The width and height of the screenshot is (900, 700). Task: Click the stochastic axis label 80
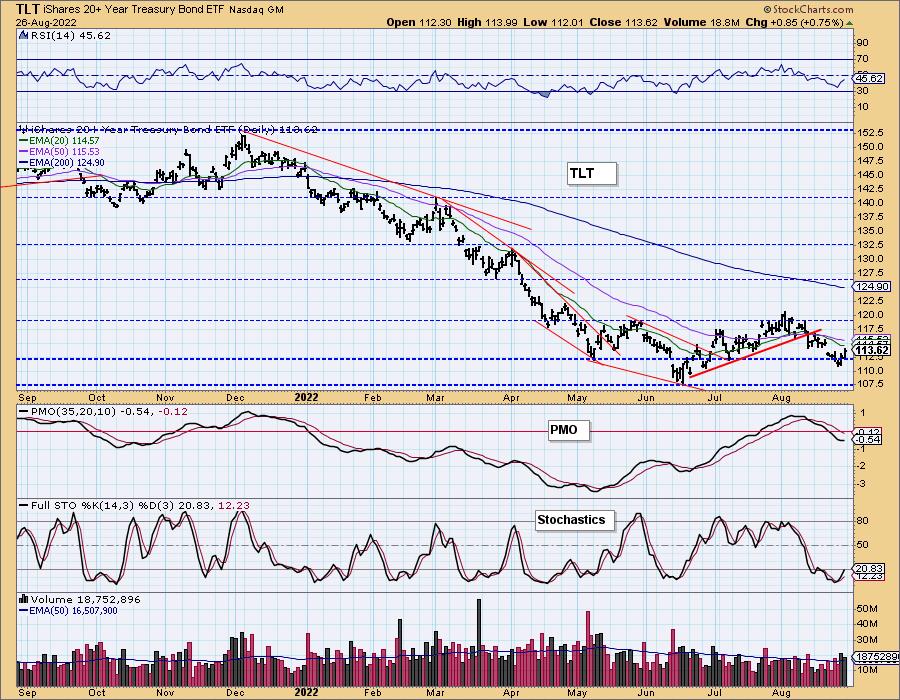[862, 520]
